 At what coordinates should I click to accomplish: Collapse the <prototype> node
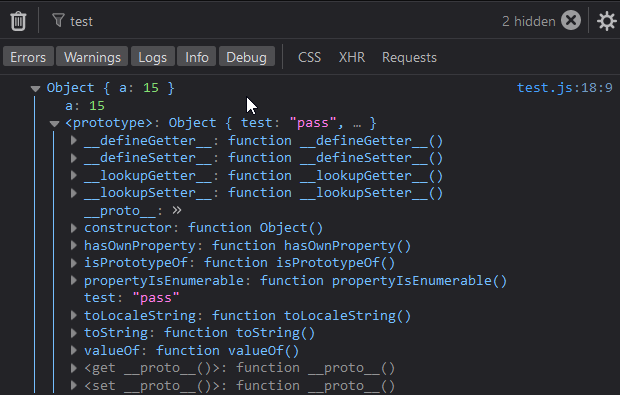(x=55, y=124)
